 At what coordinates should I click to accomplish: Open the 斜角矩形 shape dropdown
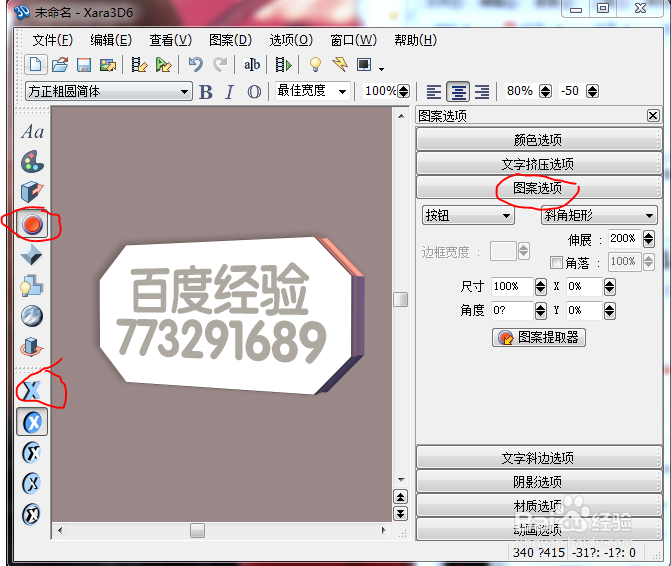pos(599,215)
